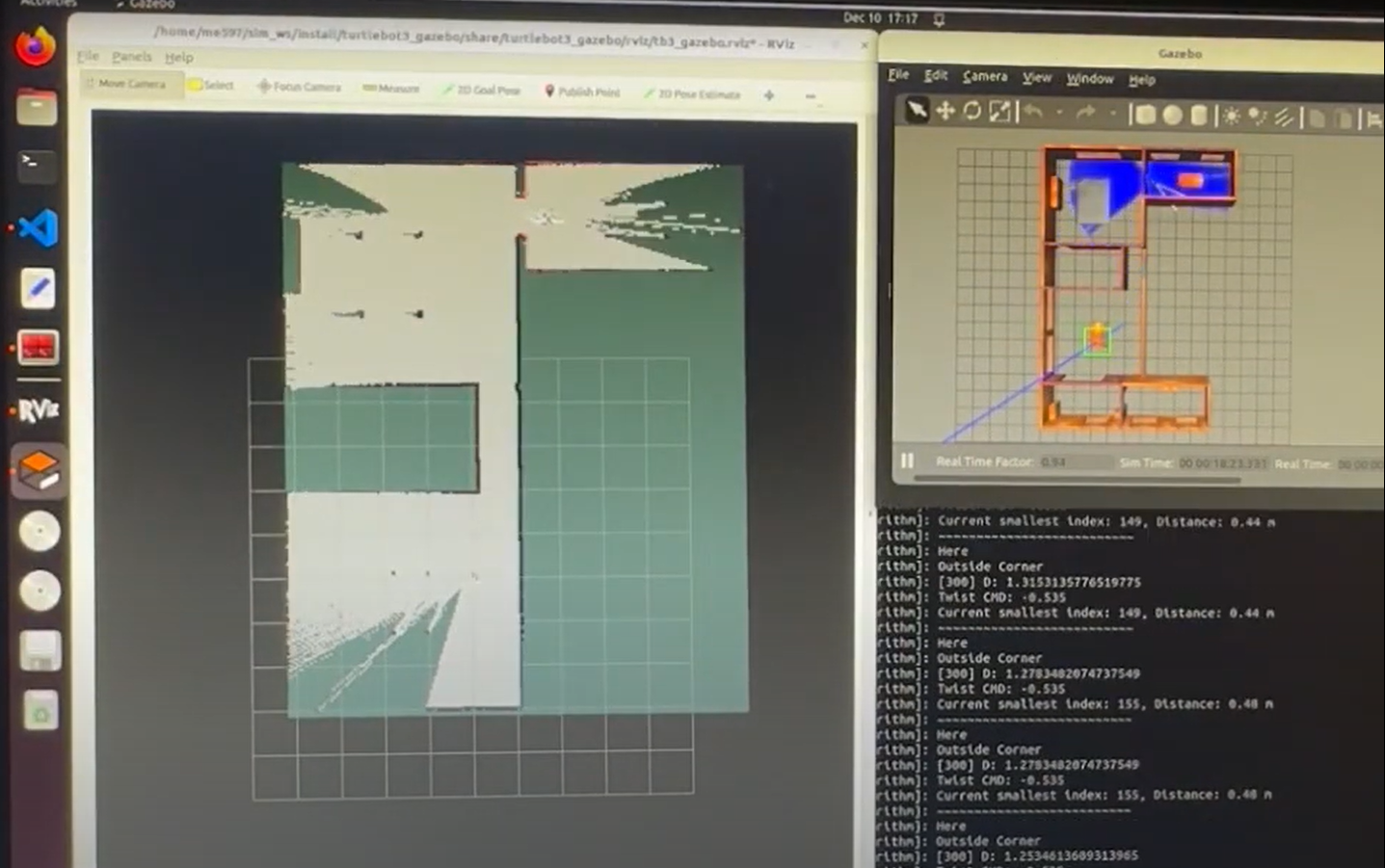Add a directional light in Gazebo

pos(1284,118)
